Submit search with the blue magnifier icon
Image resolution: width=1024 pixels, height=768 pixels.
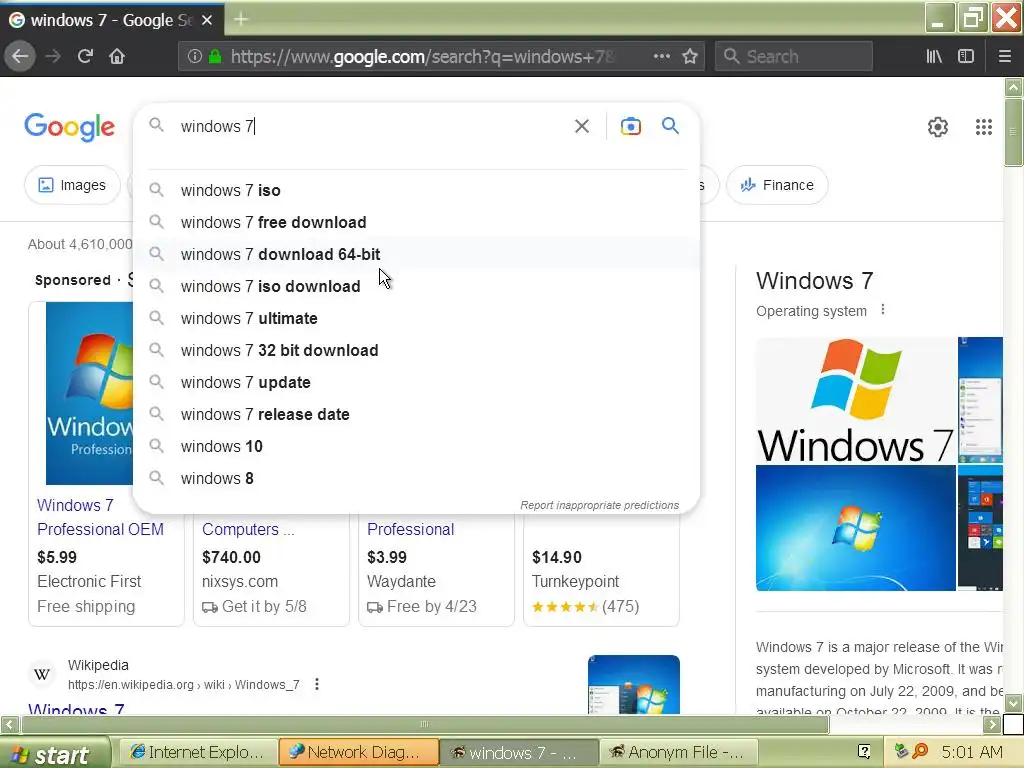(670, 125)
